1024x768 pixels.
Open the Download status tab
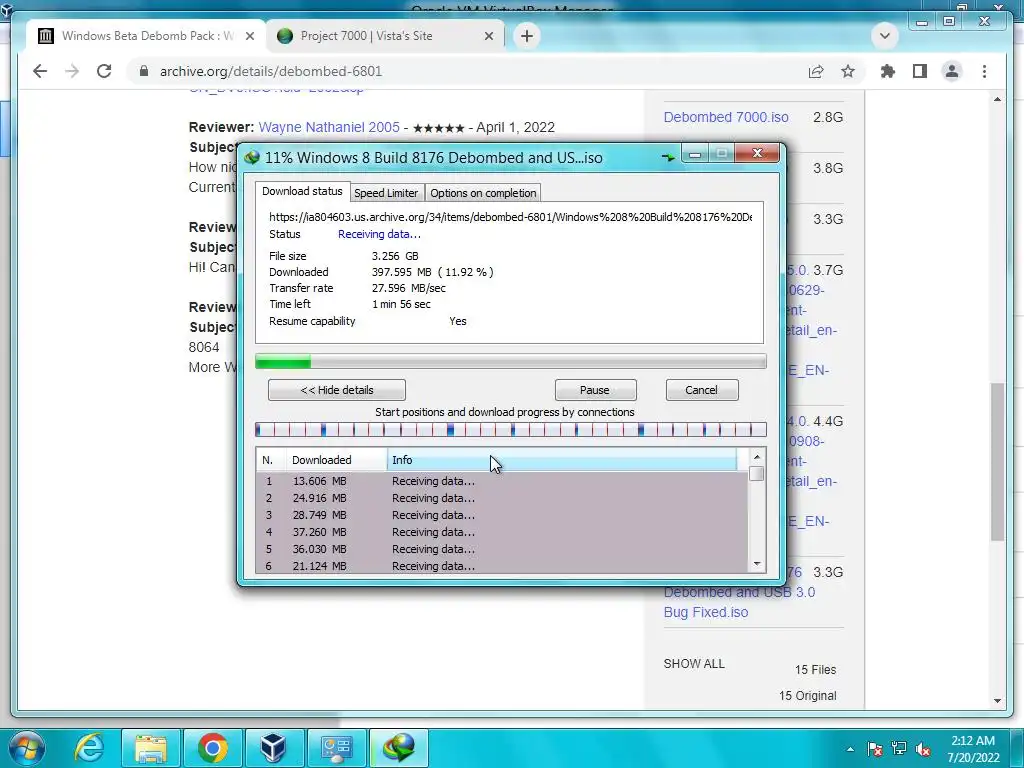click(302, 191)
